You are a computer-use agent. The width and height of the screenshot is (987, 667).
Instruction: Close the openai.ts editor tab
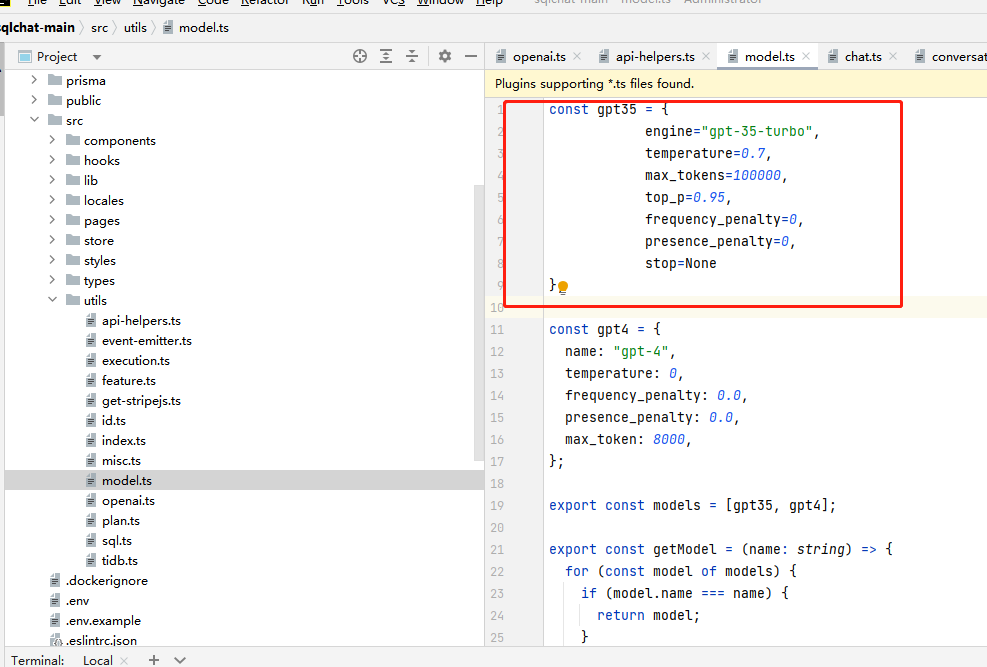pos(577,57)
